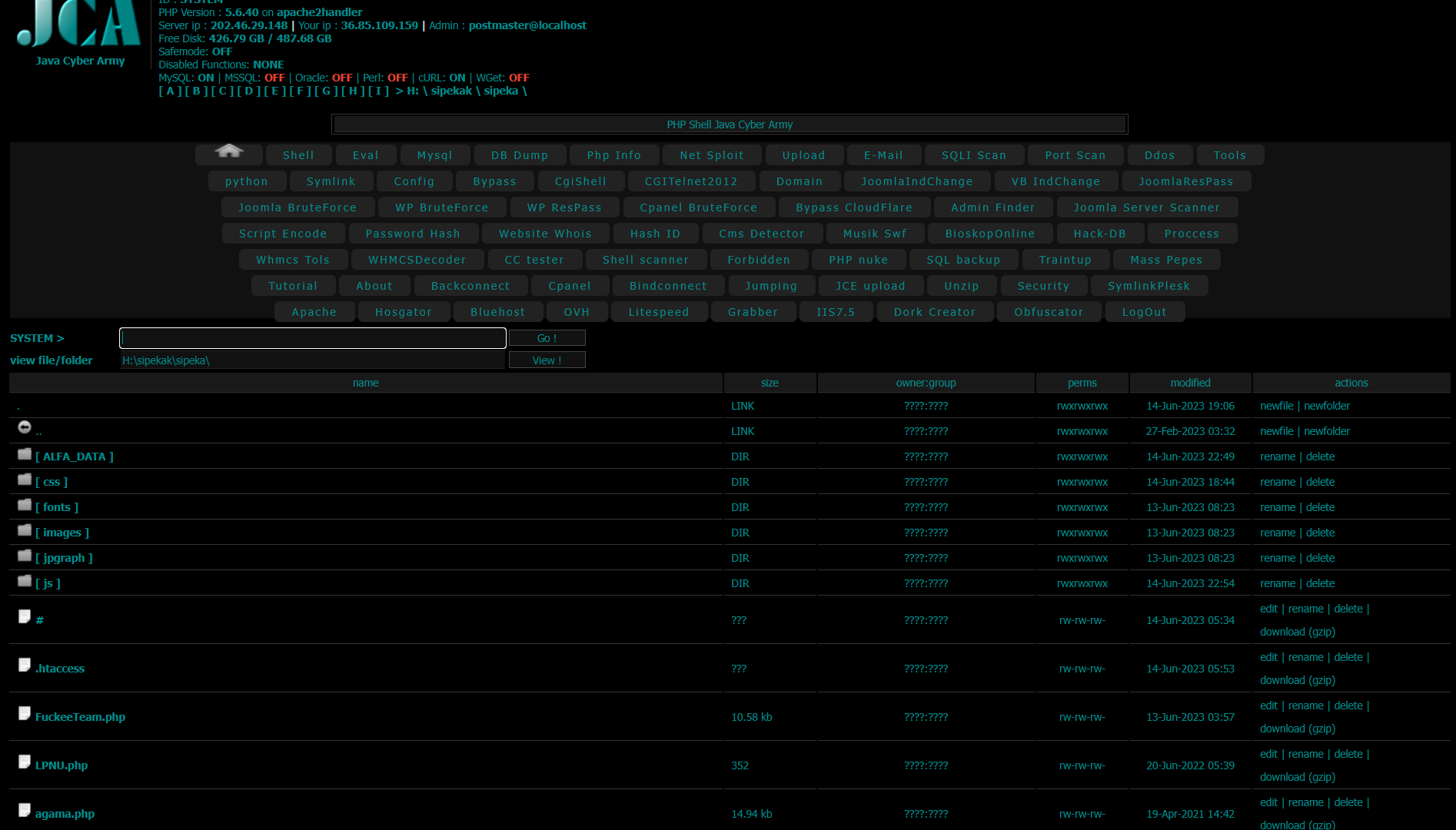Click the back arrow parent directory icon
Screen dimensions: 1456x830
25,427
